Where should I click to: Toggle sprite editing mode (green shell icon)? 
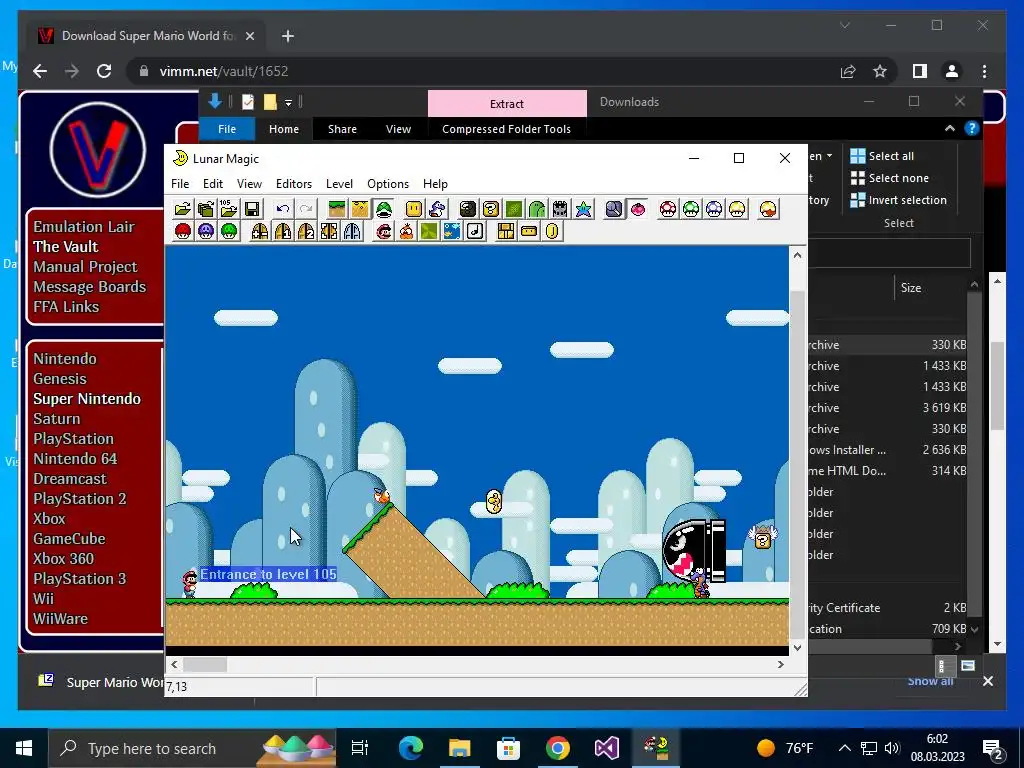[x=383, y=209]
